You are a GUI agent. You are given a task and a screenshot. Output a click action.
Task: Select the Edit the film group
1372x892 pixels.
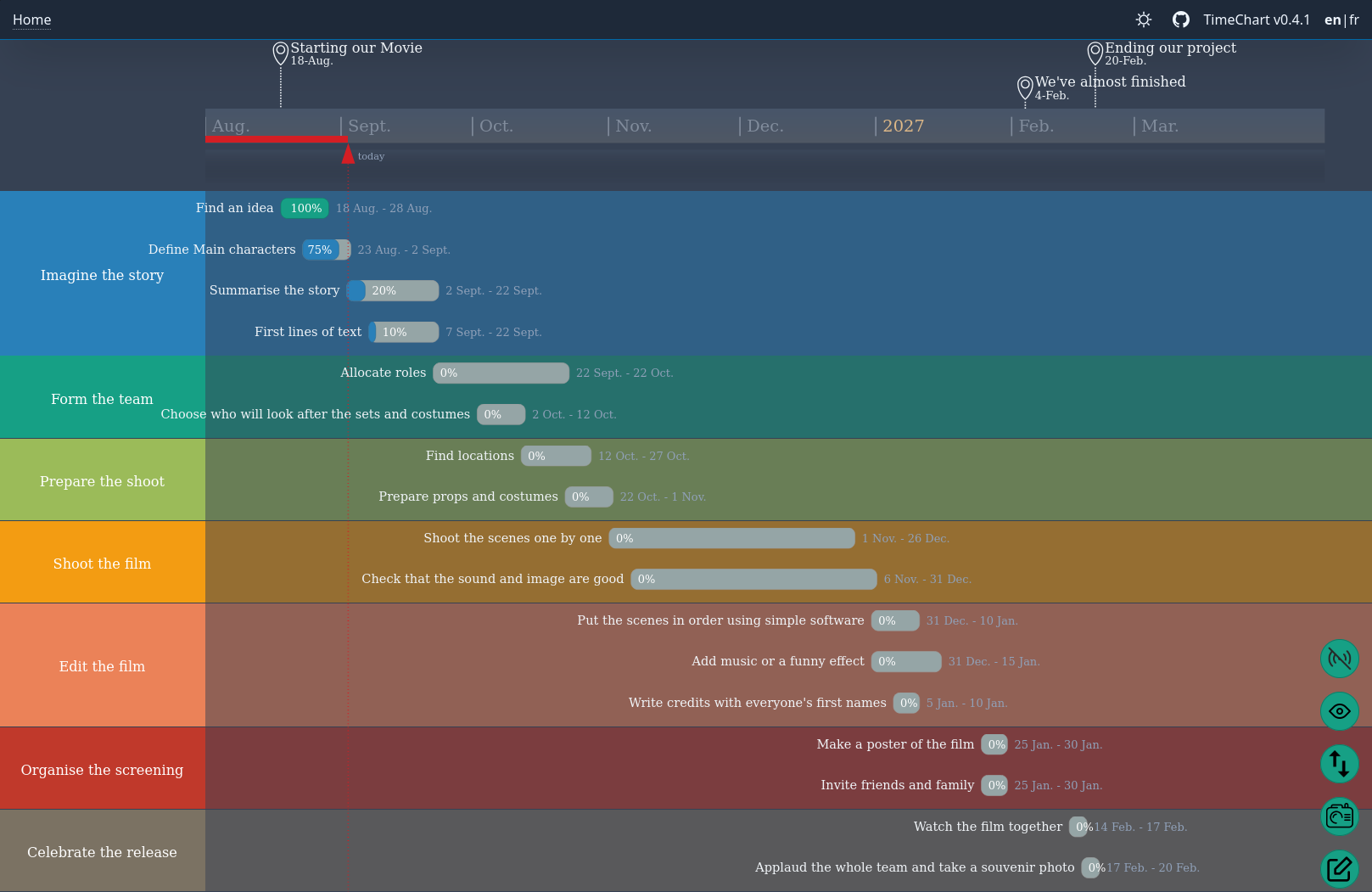[x=103, y=665]
